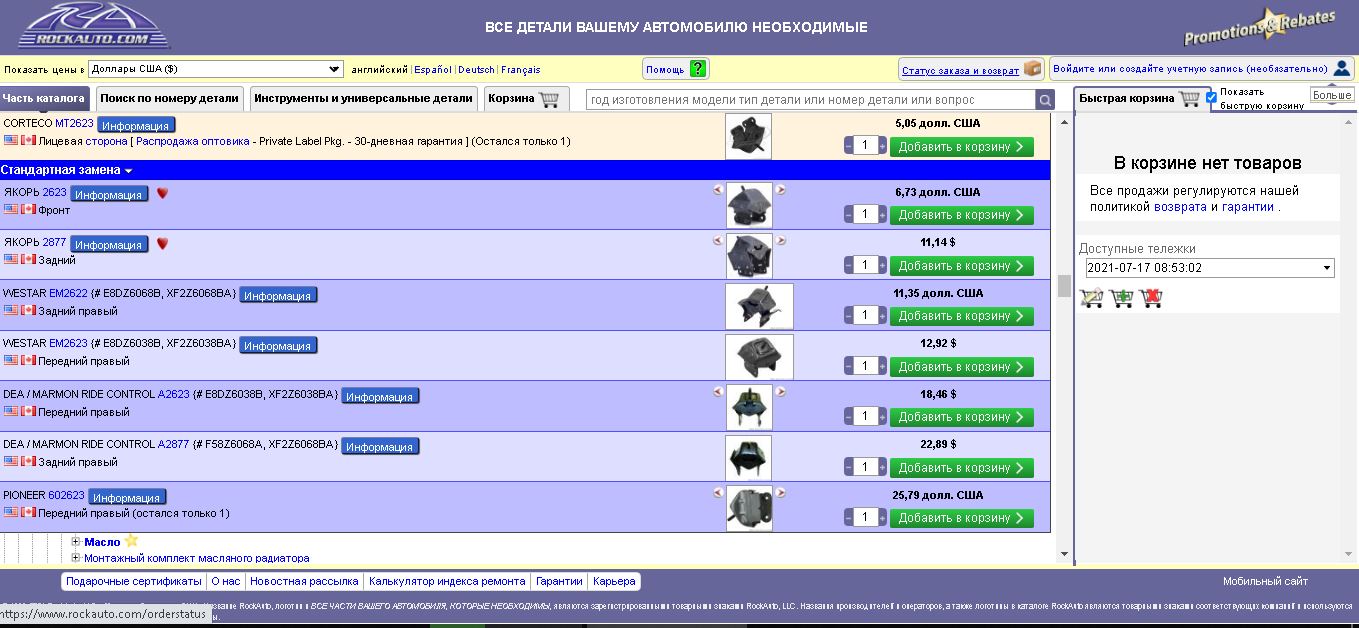
Task: Open the гарантии policy link in cart
Action: tap(1248, 207)
